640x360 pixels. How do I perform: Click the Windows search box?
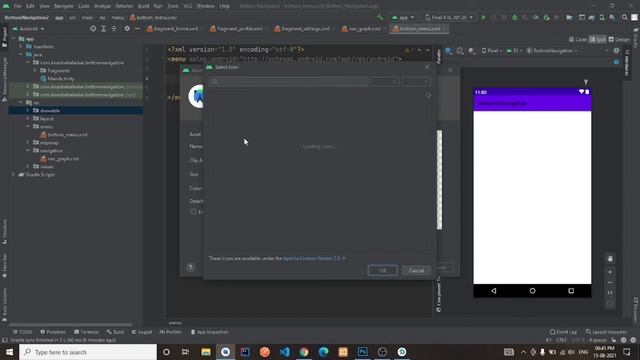coord(88,352)
